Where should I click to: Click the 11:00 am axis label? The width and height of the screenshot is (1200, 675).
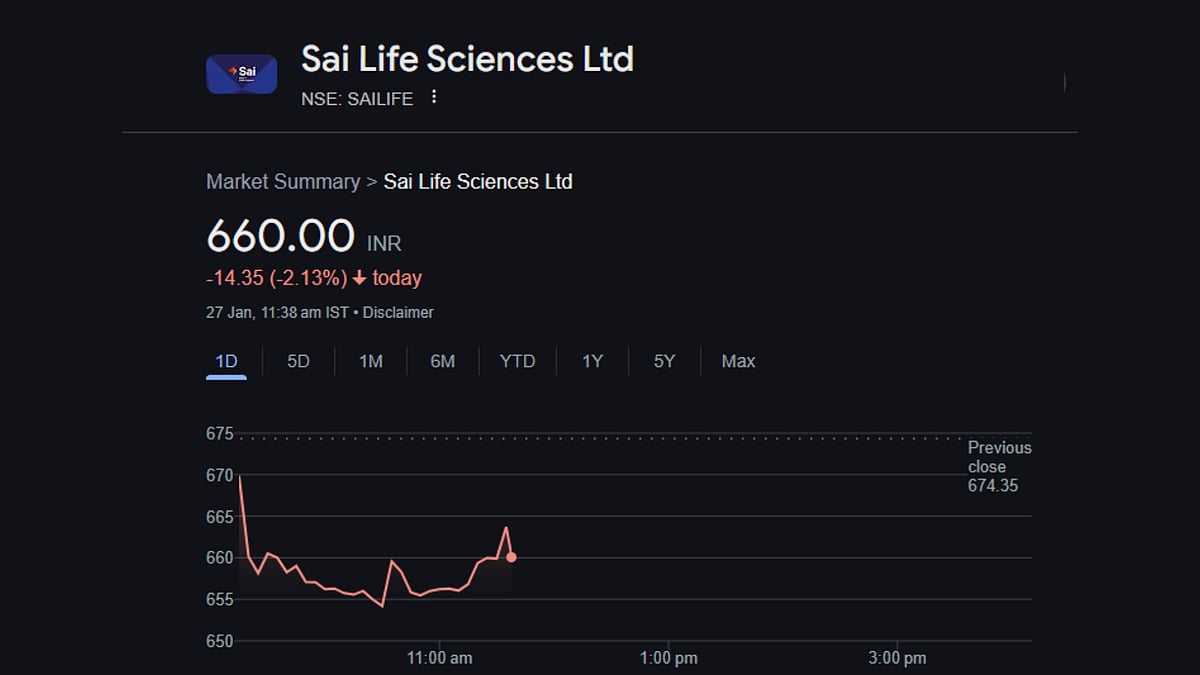(x=440, y=658)
